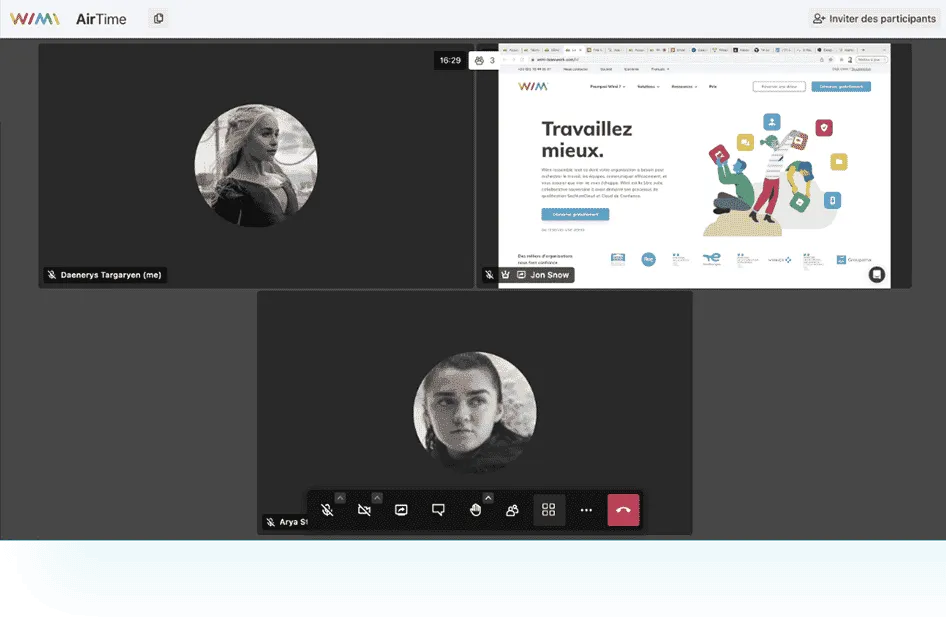Viewport: 946px width, 628px height.
Task: Click Arya's muted microphone indicator
Action: point(271,522)
